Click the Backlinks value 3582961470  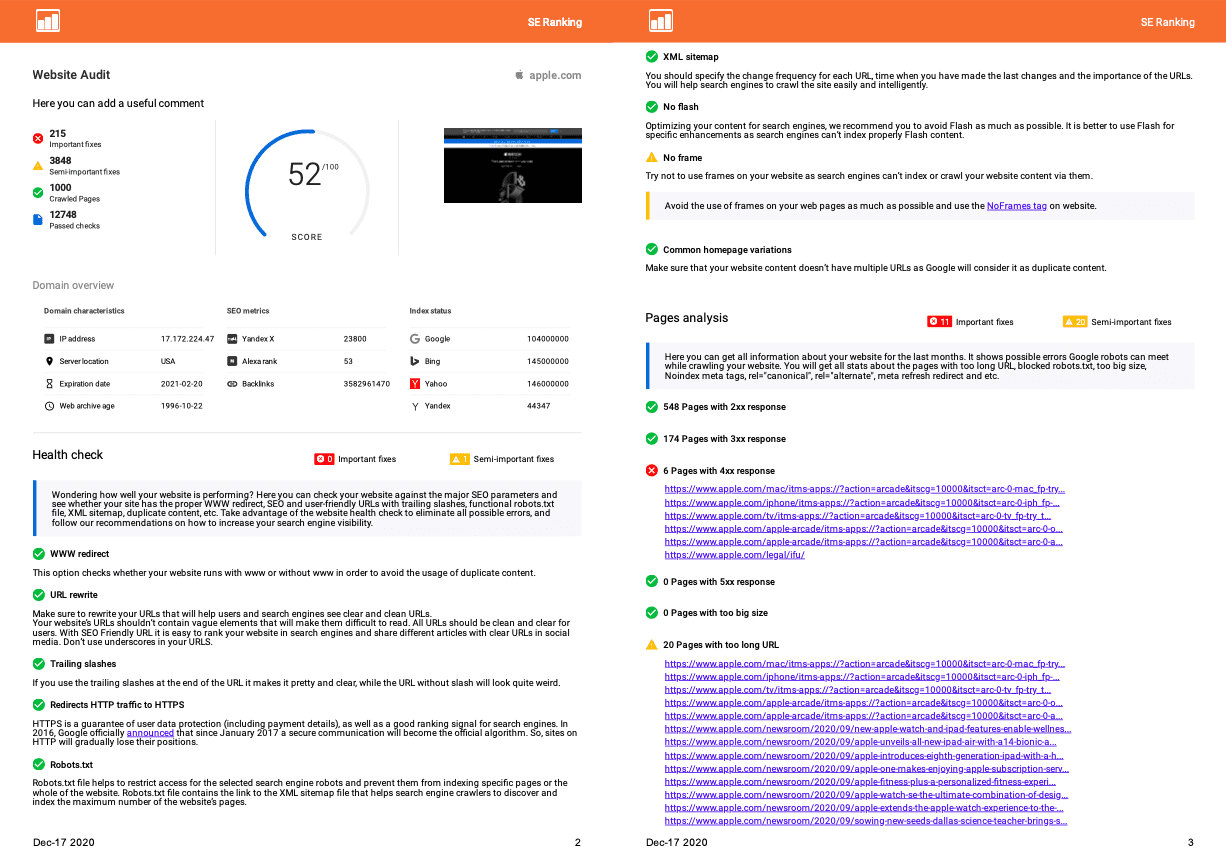click(x=366, y=384)
